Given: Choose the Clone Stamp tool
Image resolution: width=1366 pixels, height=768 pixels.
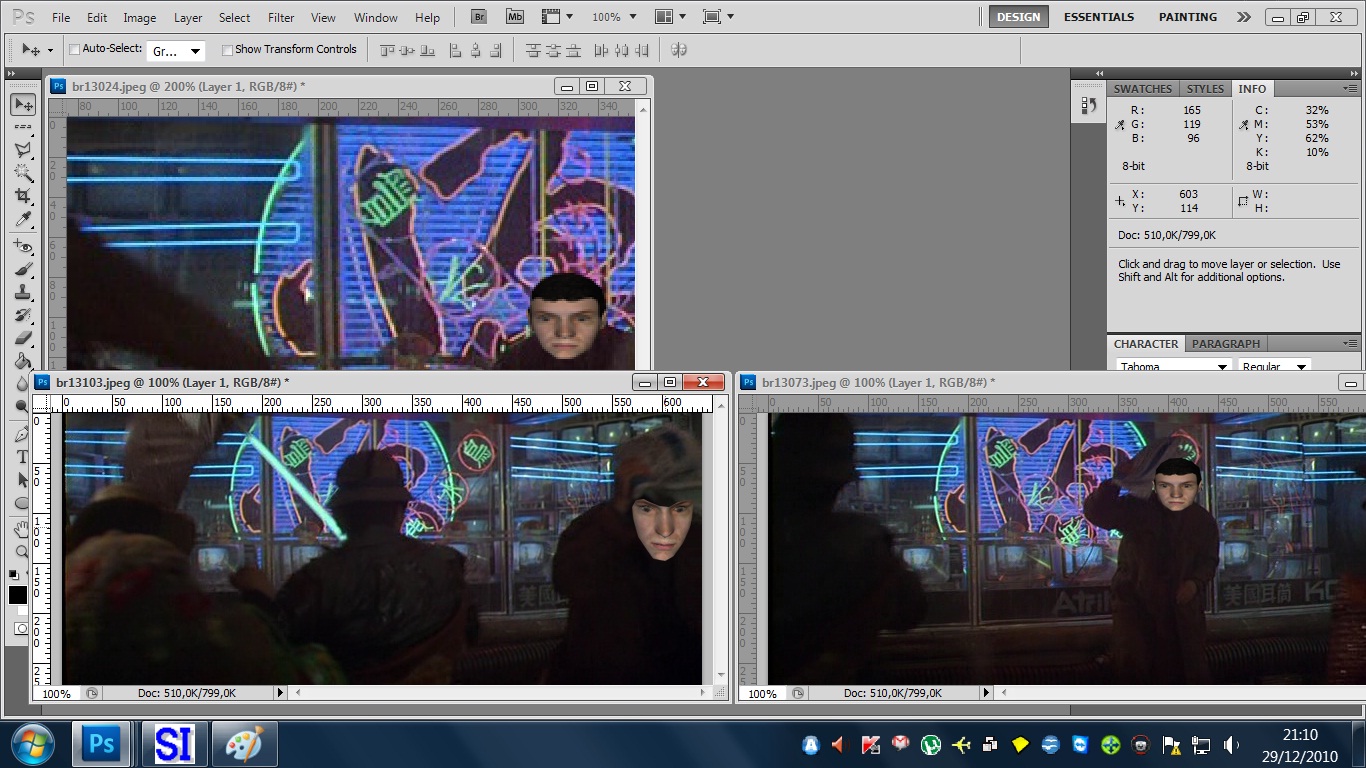Looking at the screenshot, I should (22, 292).
